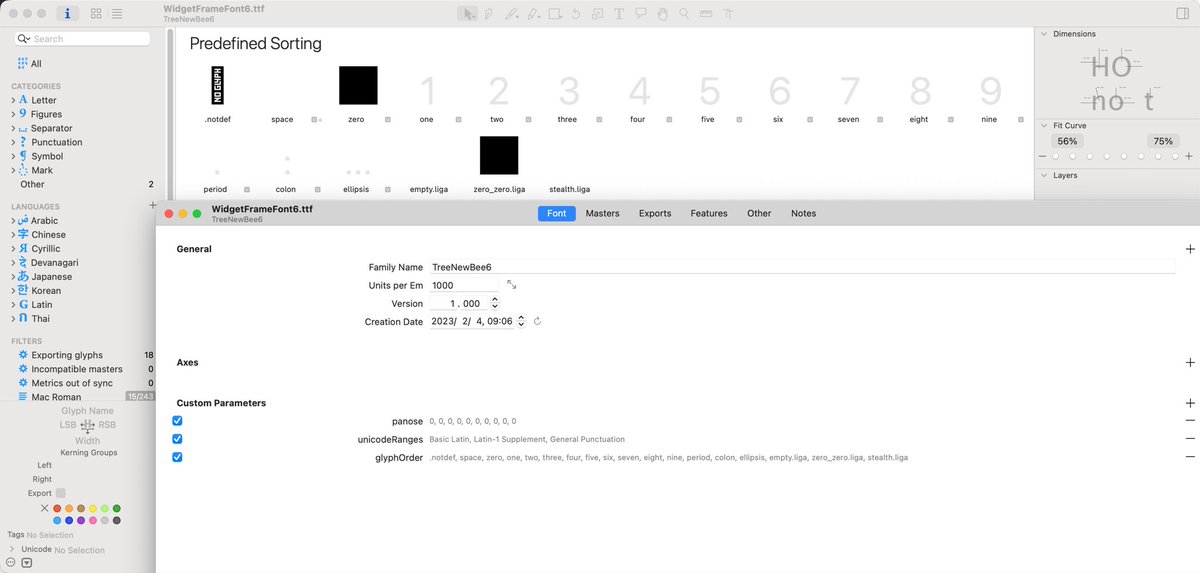The height and width of the screenshot is (573, 1200).
Task: Disable the unicodeRanges custom parameter checkbox
Action: tap(177, 439)
